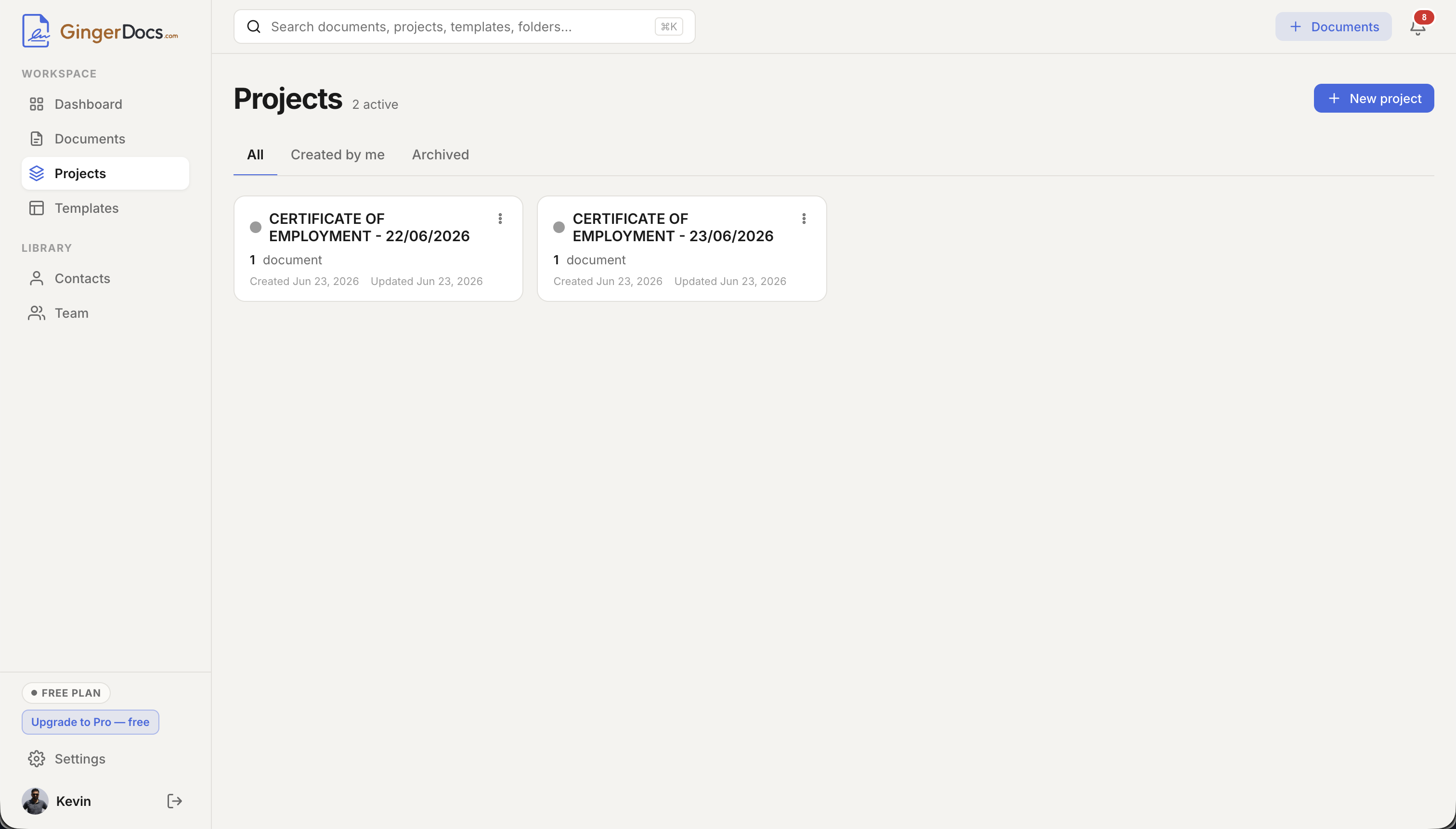
Task: Create a New project
Action: [1374, 99]
